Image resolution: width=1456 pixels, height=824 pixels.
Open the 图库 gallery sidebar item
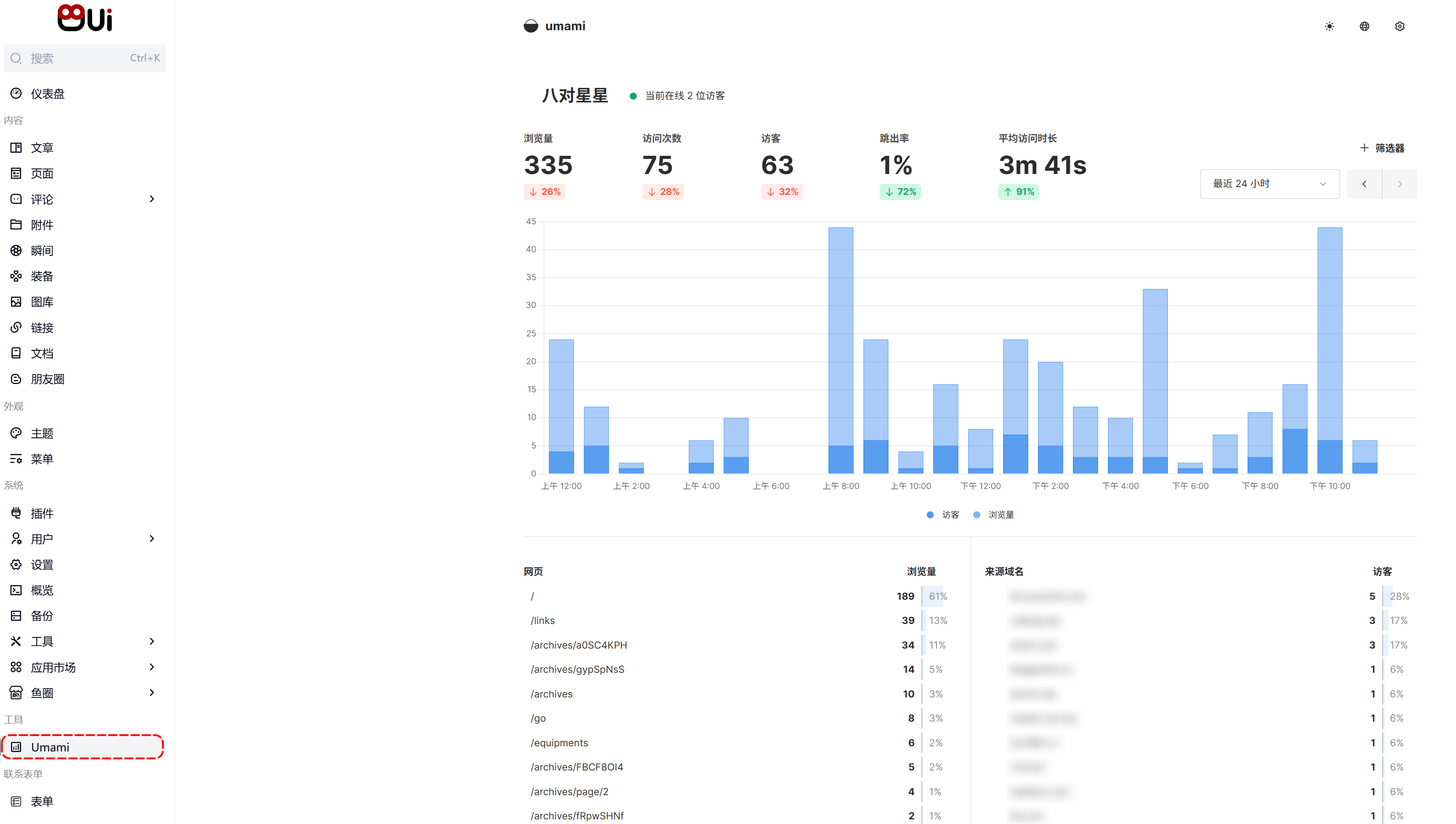point(42,301)
